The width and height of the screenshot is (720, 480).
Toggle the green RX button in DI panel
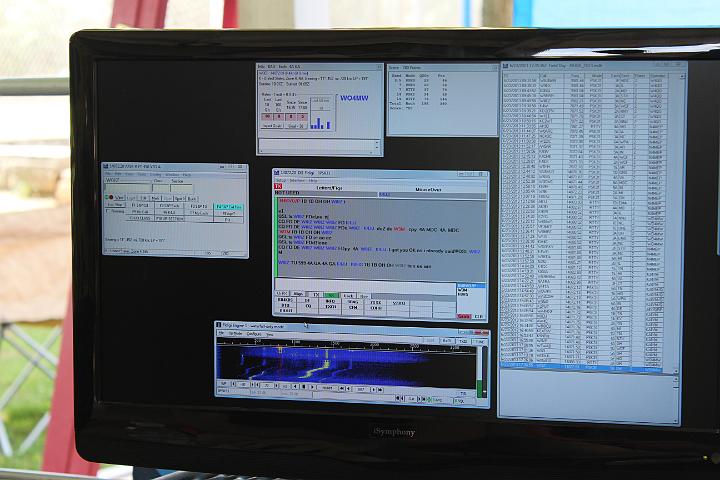click(330, 295)
